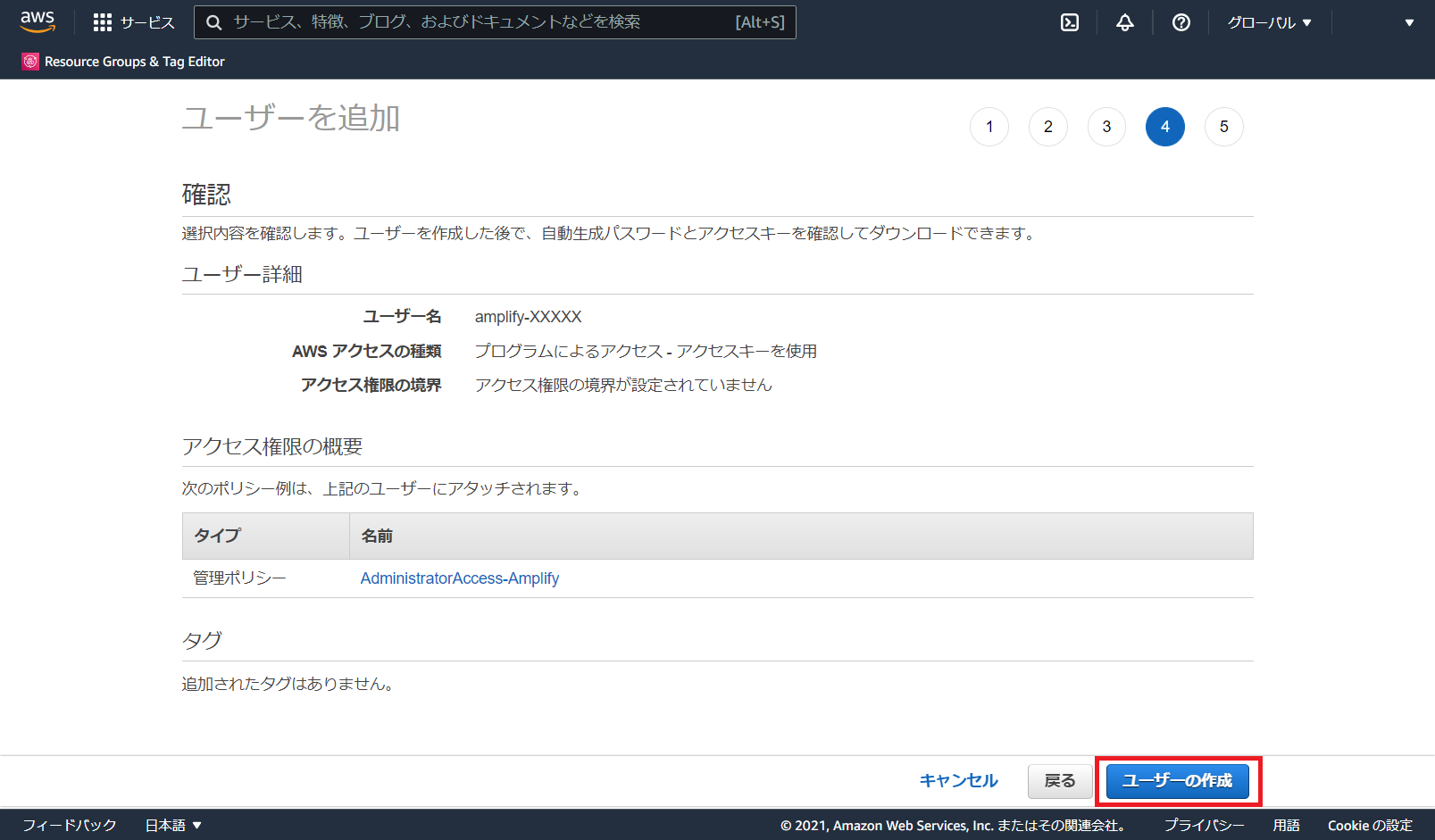Open the account menu dropdown arrow
Screen dimensions: 1435x840
point(1408,22)
